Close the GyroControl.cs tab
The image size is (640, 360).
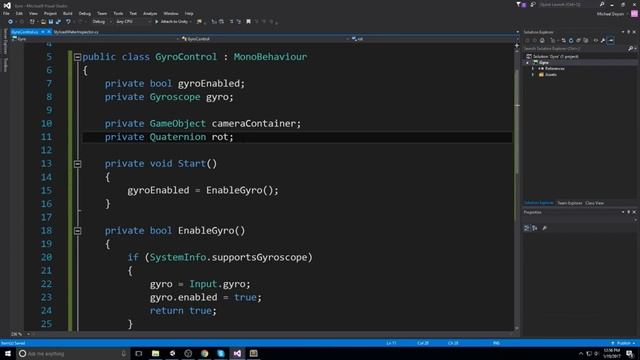point(49,32)
